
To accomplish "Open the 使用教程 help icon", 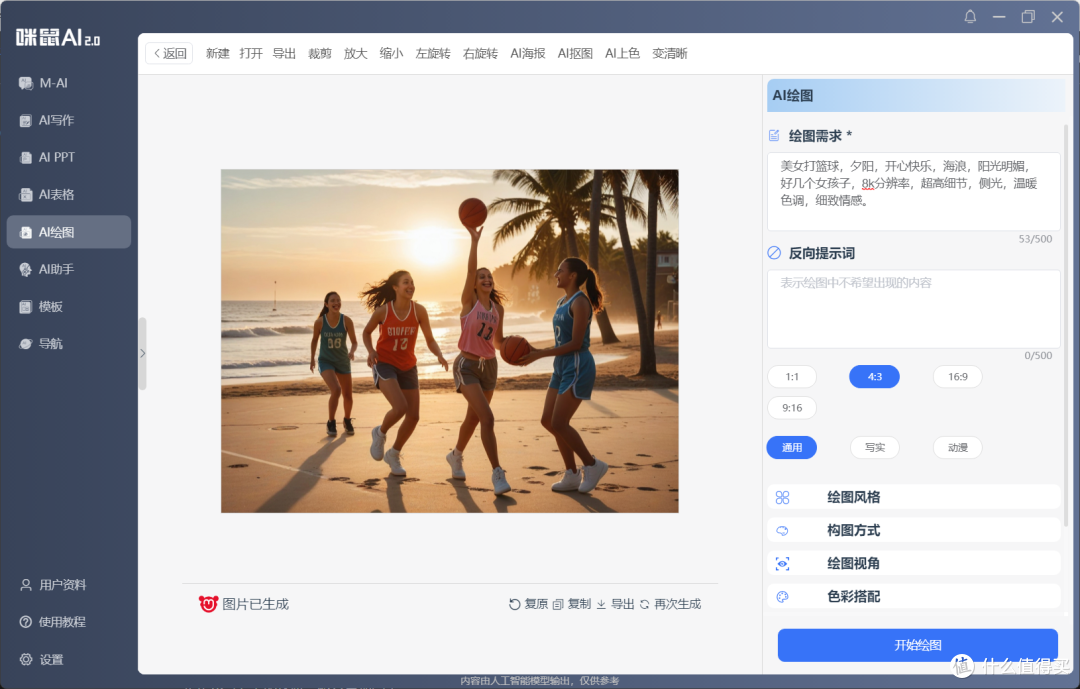I will point(25,622).
